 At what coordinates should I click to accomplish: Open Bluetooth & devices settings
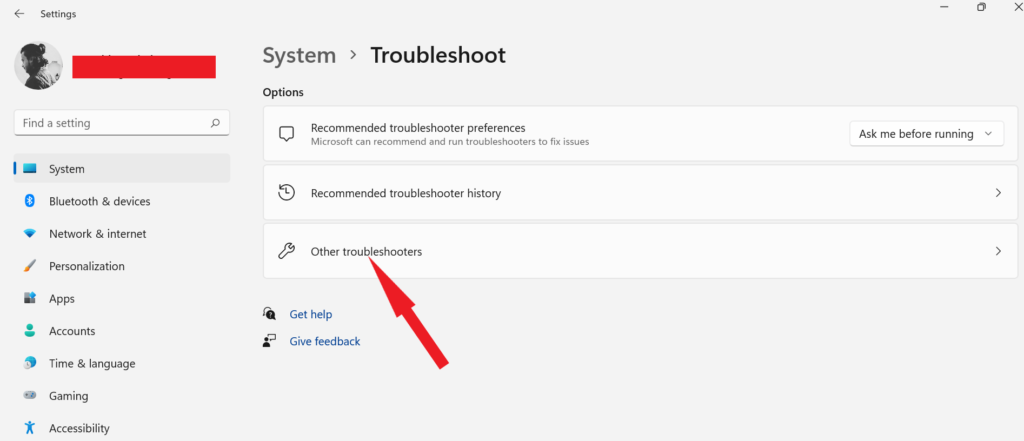pyautogui.click(x=121, y=201)
